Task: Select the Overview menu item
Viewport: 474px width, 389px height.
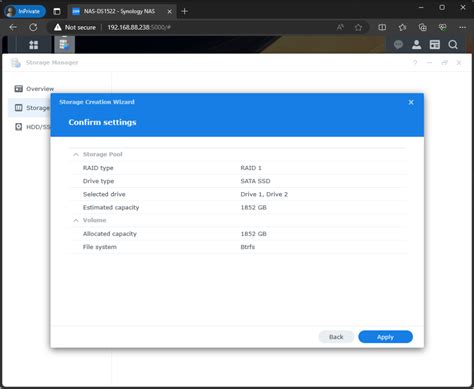Action: [x=40, y=89]
